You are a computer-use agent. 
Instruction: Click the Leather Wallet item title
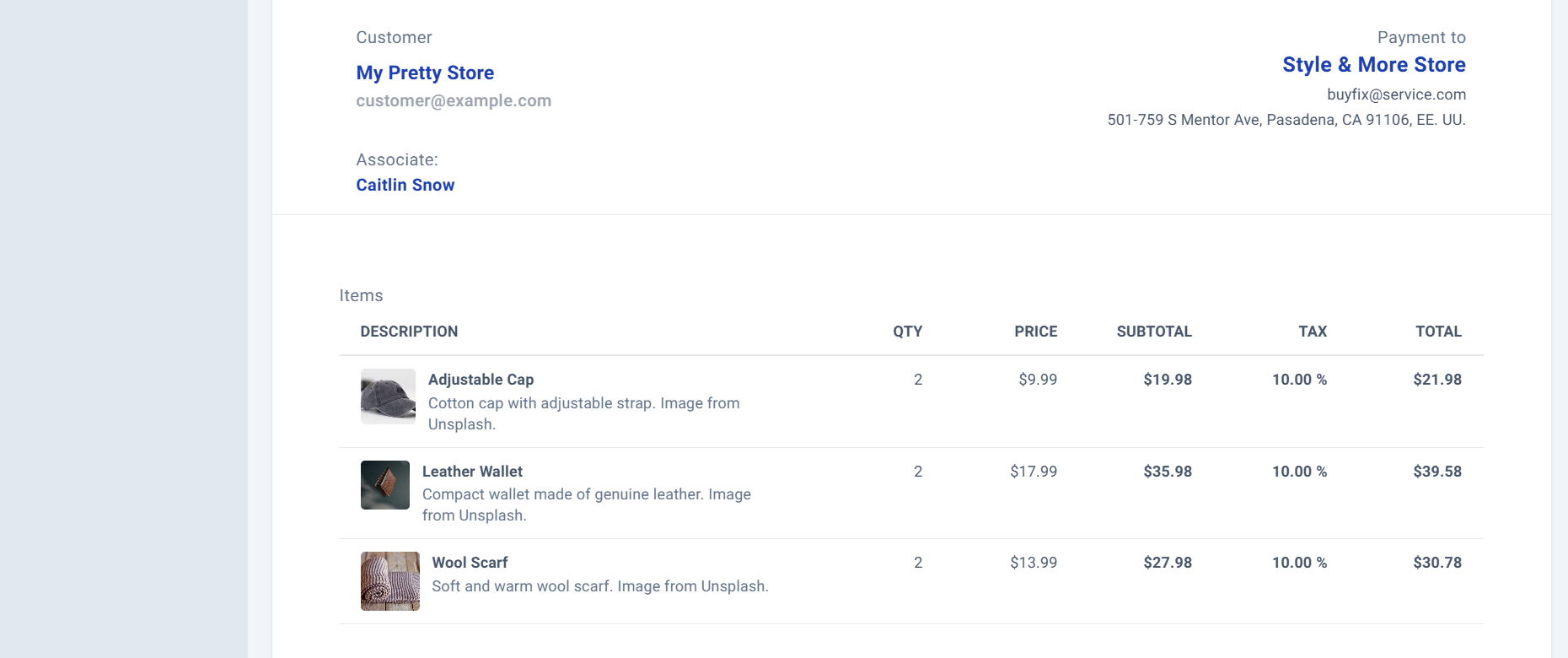pyautogui.click(x=472, y=472)
